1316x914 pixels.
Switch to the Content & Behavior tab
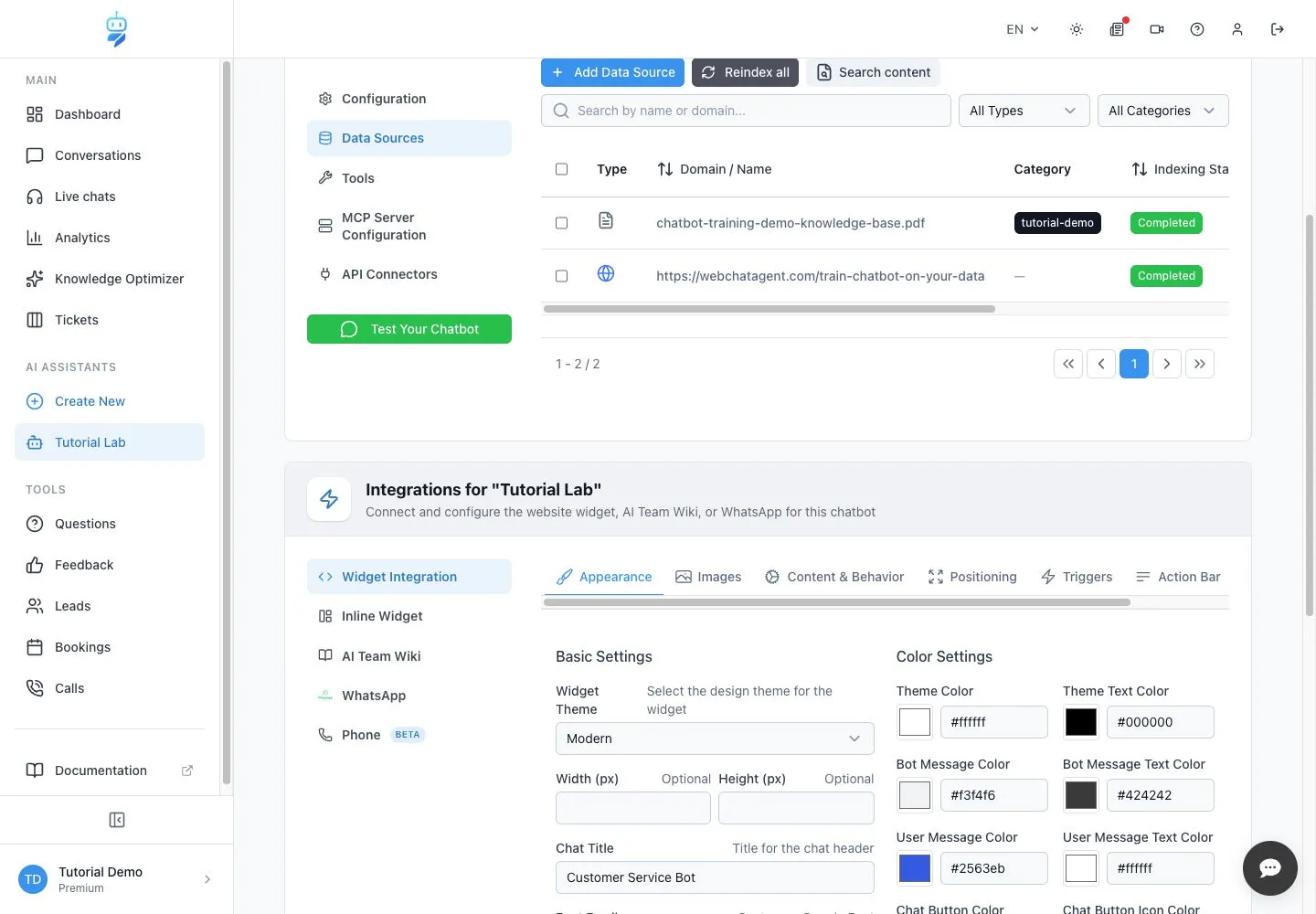point(834,577)
